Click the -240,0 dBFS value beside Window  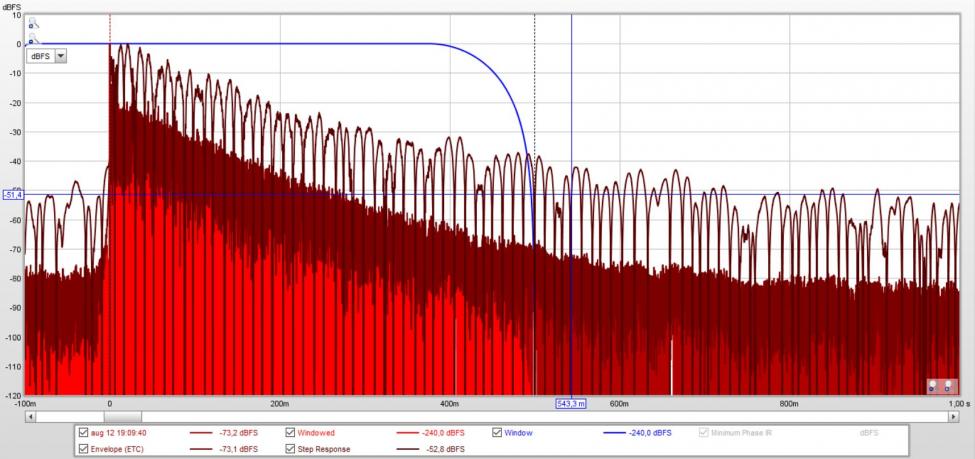point(650,432)
